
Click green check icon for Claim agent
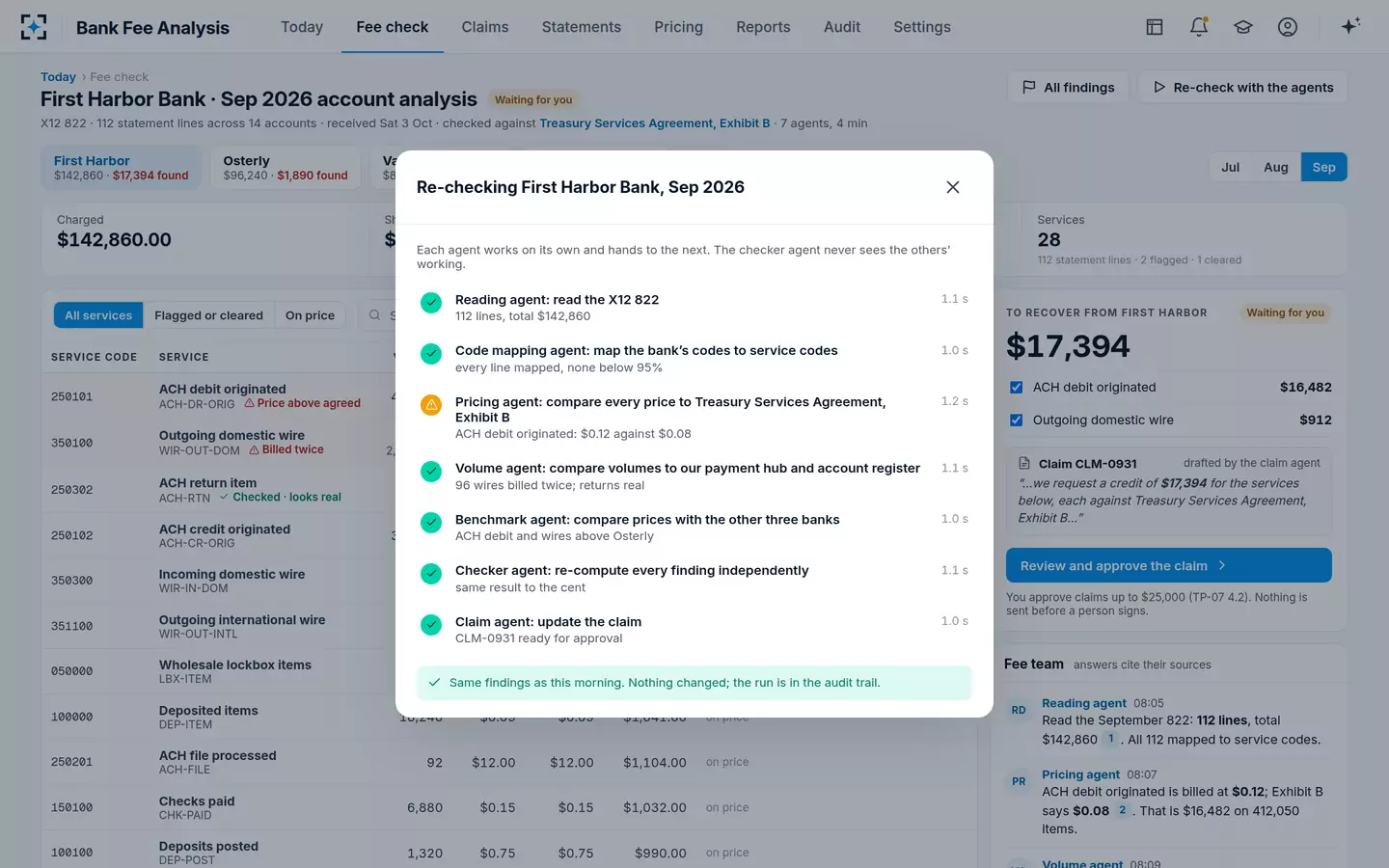tap(431, 625)
